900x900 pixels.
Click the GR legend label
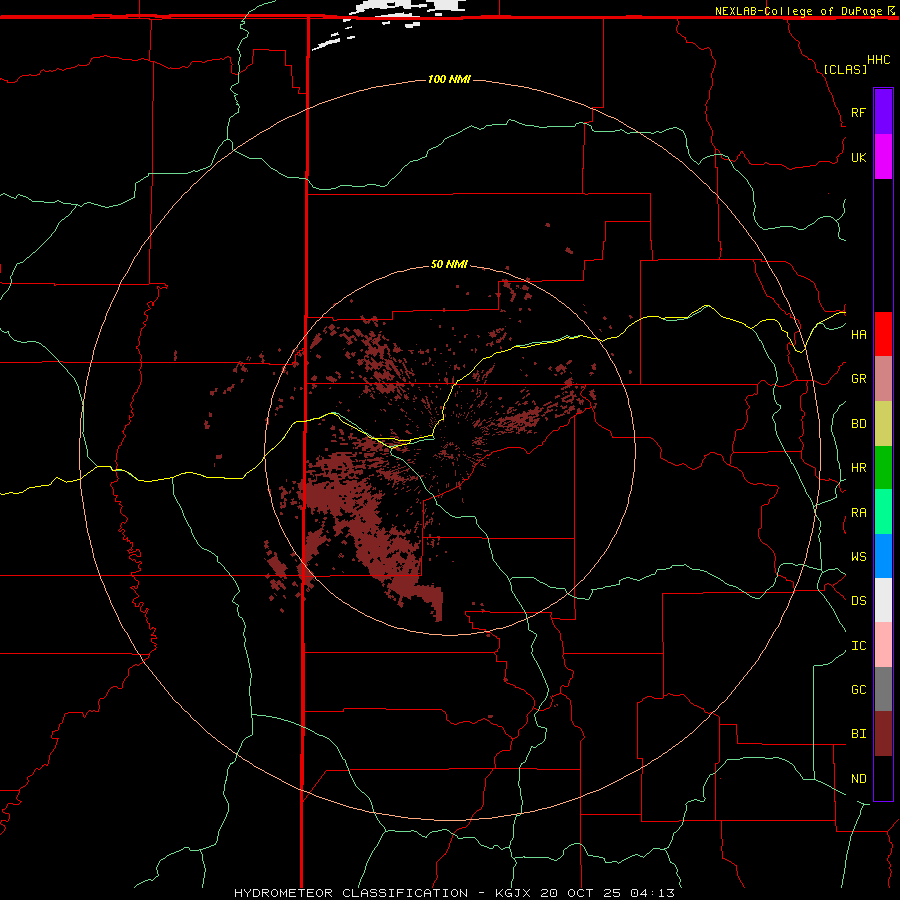(x=858, y=378)
